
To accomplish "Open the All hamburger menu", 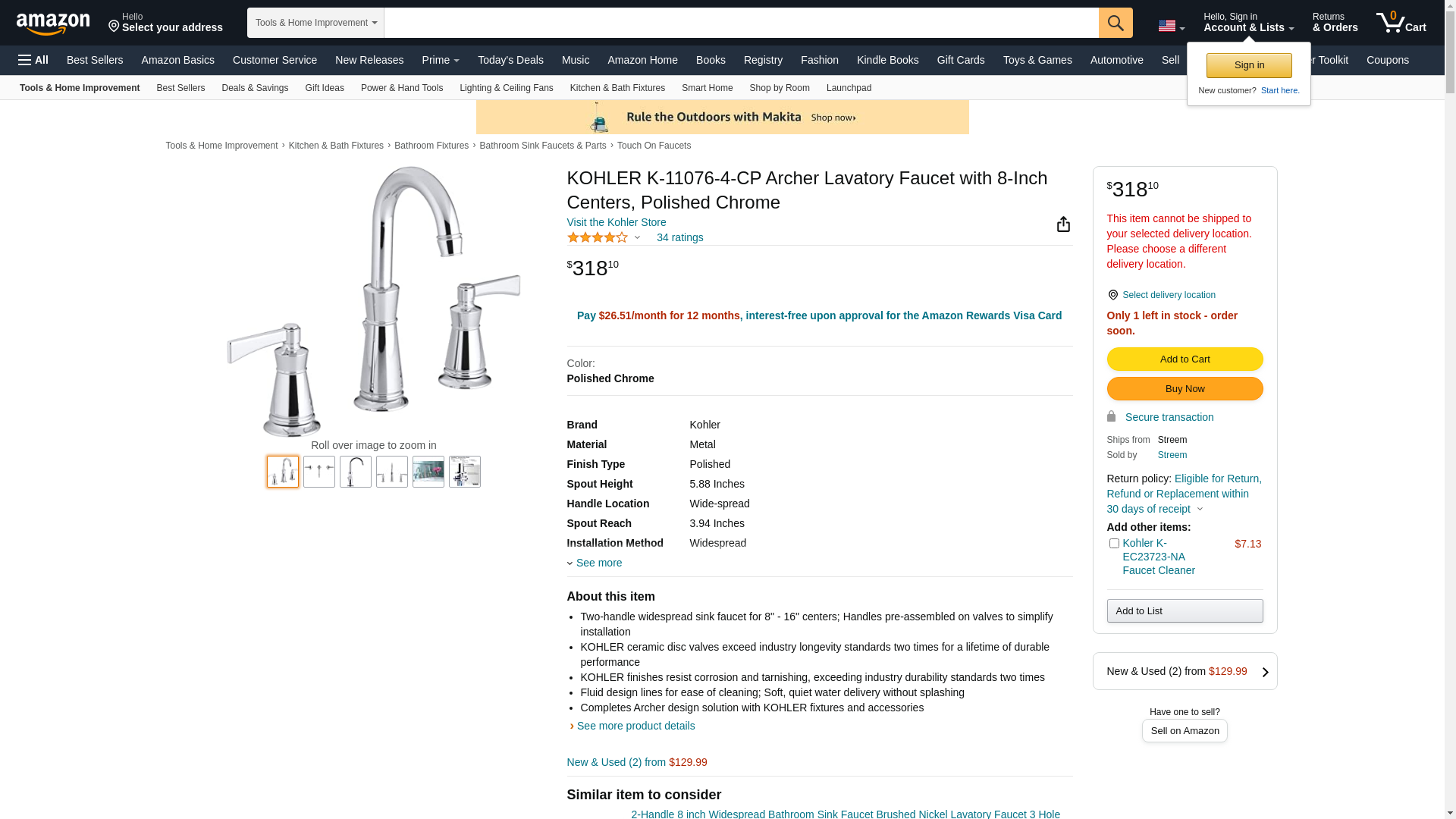I will click(33, 60).
